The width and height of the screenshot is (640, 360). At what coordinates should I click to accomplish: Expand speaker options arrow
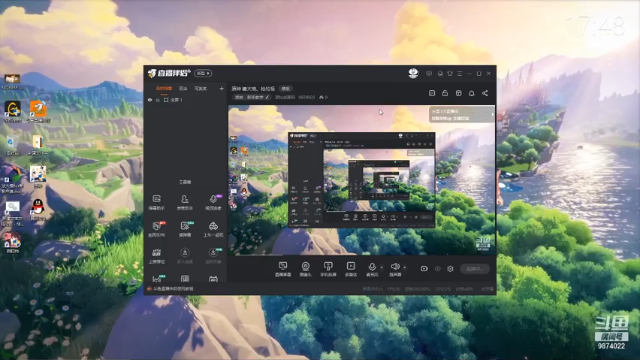[x=404, y=268]
